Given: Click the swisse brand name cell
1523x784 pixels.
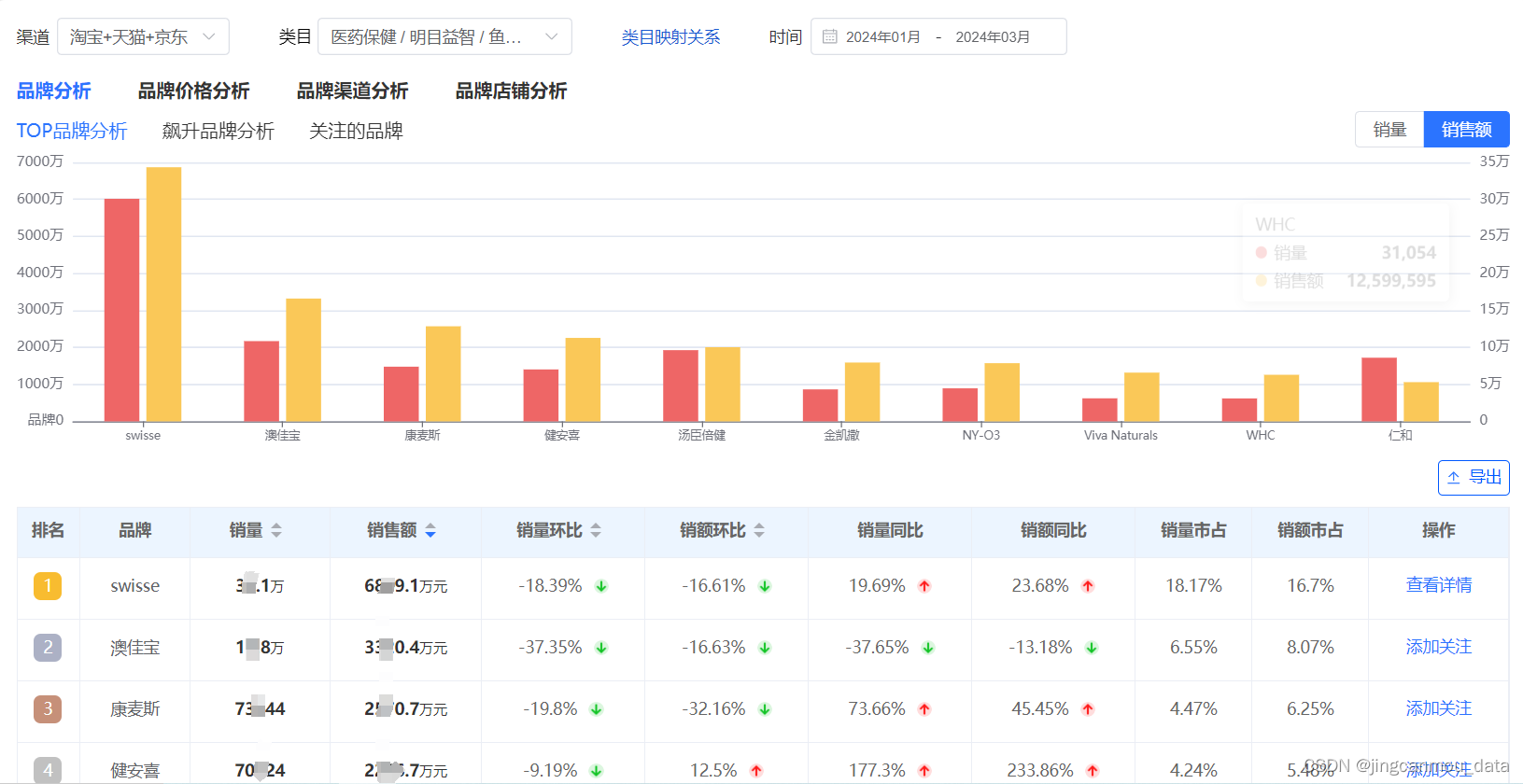Looking at the screenshot, I should [x=135, y=586].
